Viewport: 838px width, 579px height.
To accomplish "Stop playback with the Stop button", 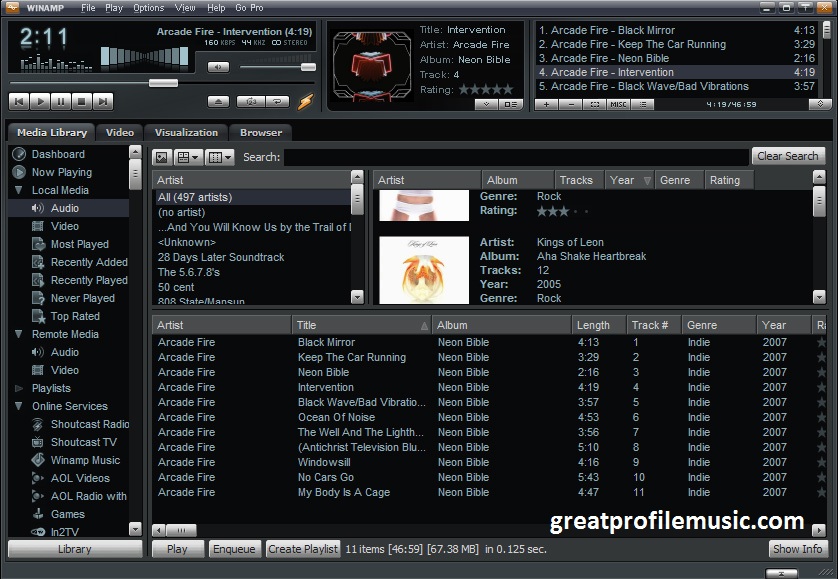I will [82, 101].
